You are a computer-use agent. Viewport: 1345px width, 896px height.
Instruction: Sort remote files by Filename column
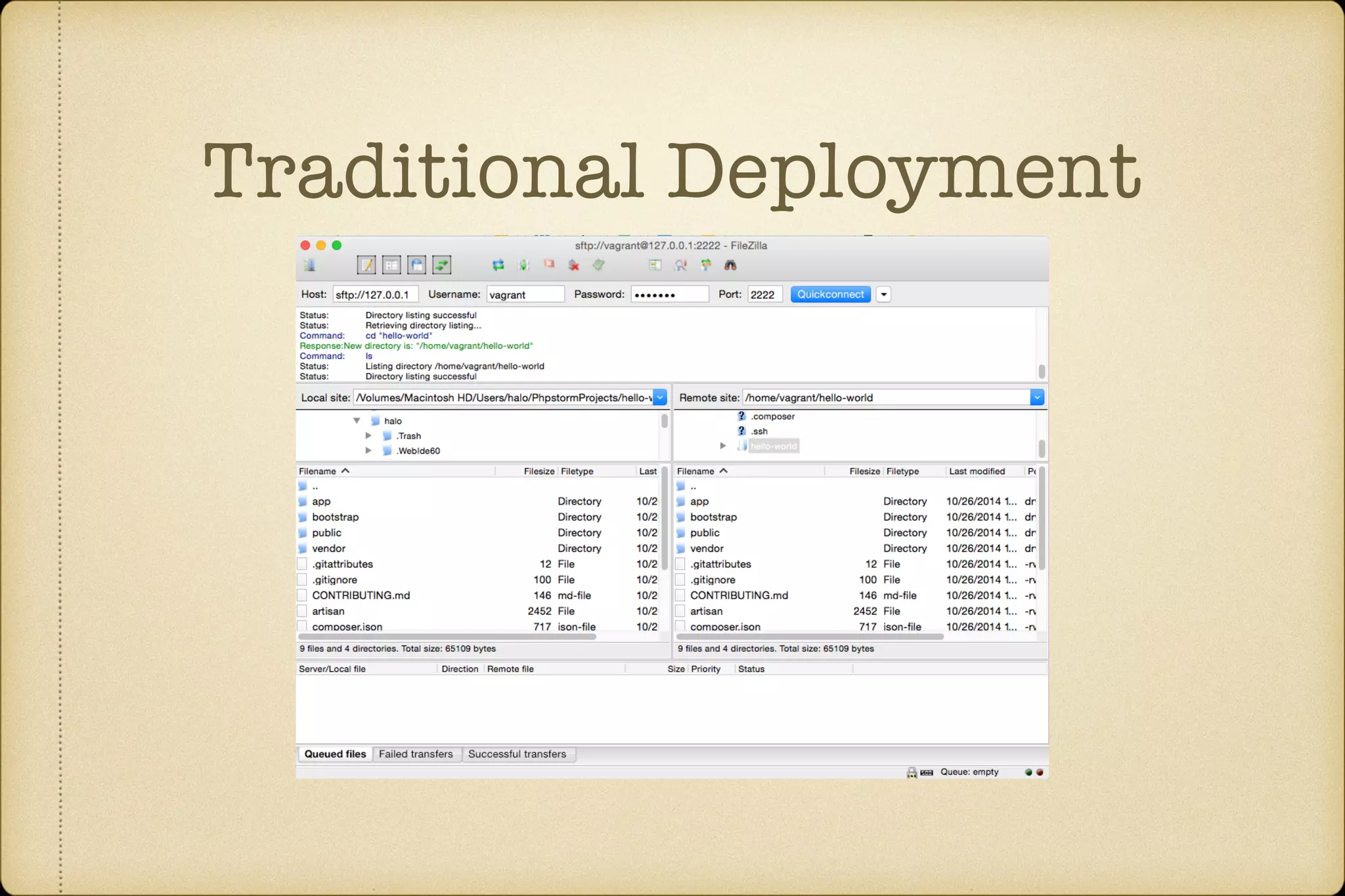(749, 471)
